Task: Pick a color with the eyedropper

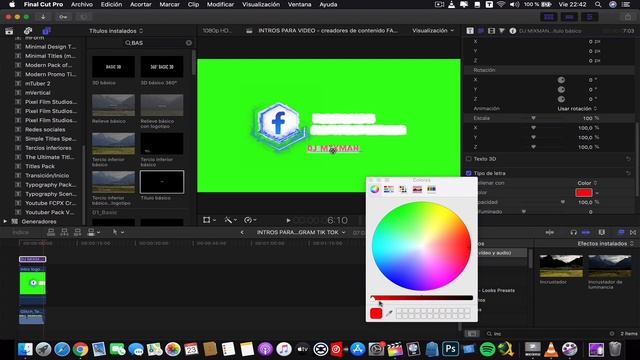Action: click(x=389, y=313)
